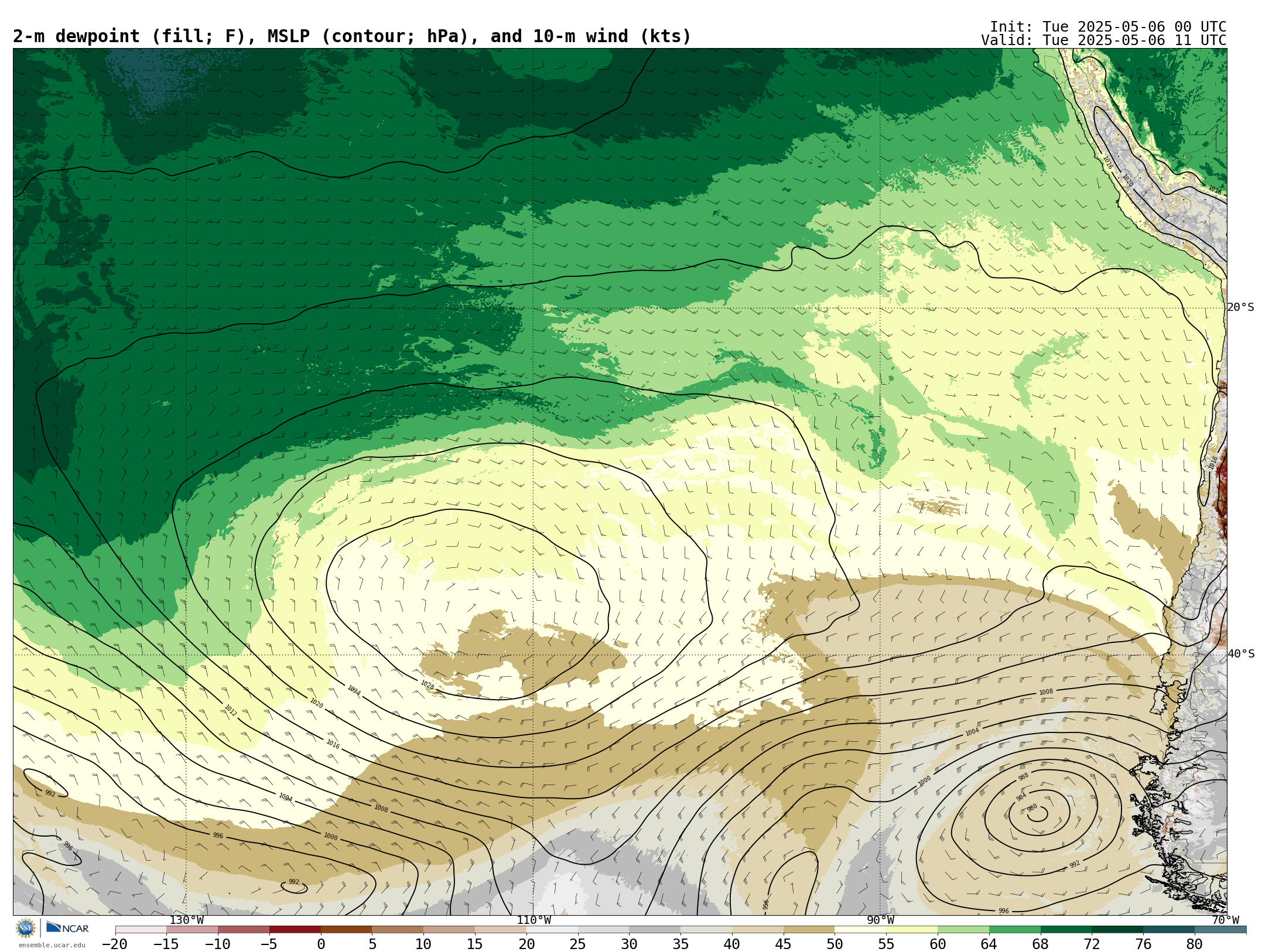Pick the 35 to 40 colorbar swatch
This screenshot has width=1265, height=952.
point(706,930)
